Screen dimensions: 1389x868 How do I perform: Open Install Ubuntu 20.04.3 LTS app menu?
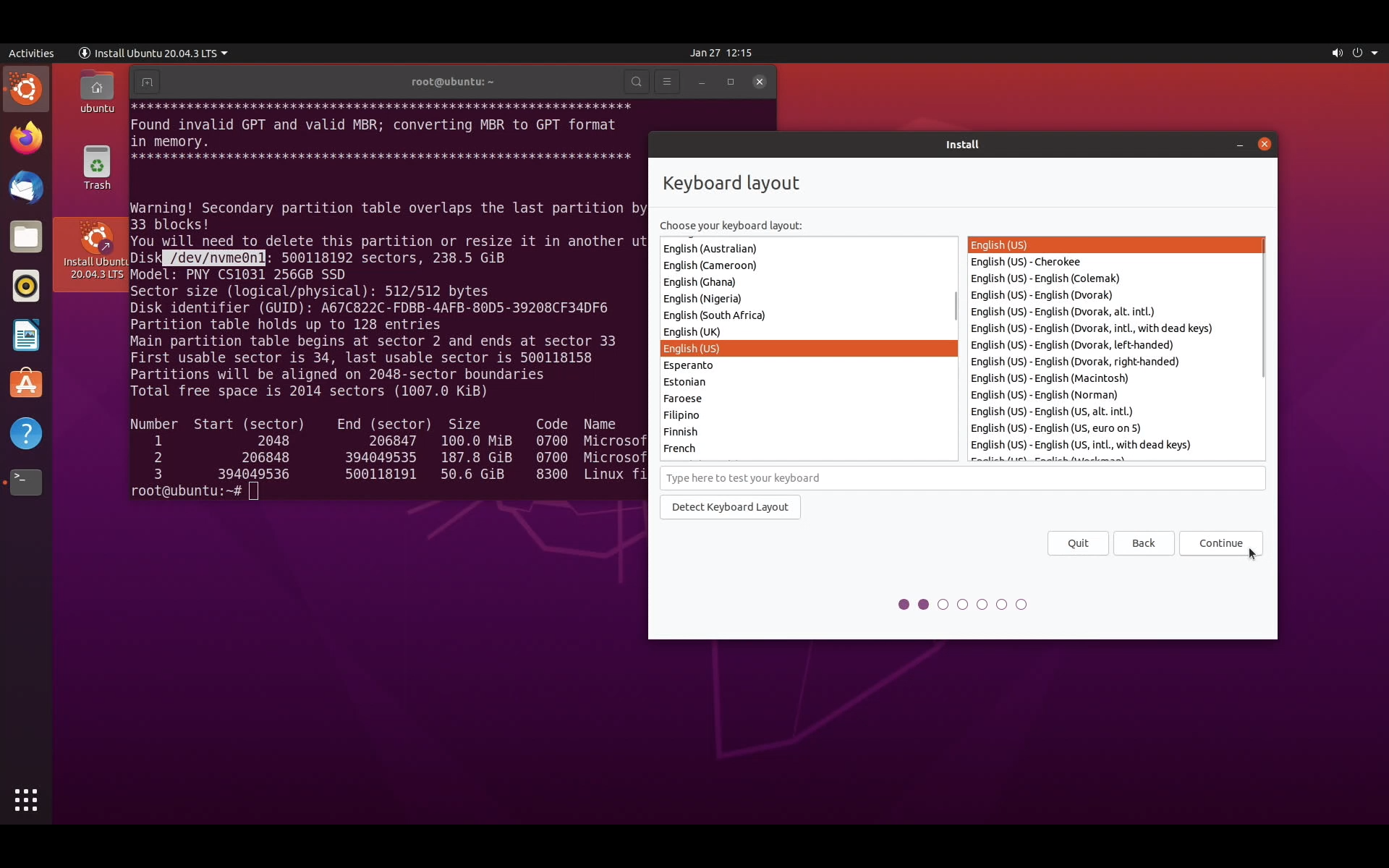[153, 53]
